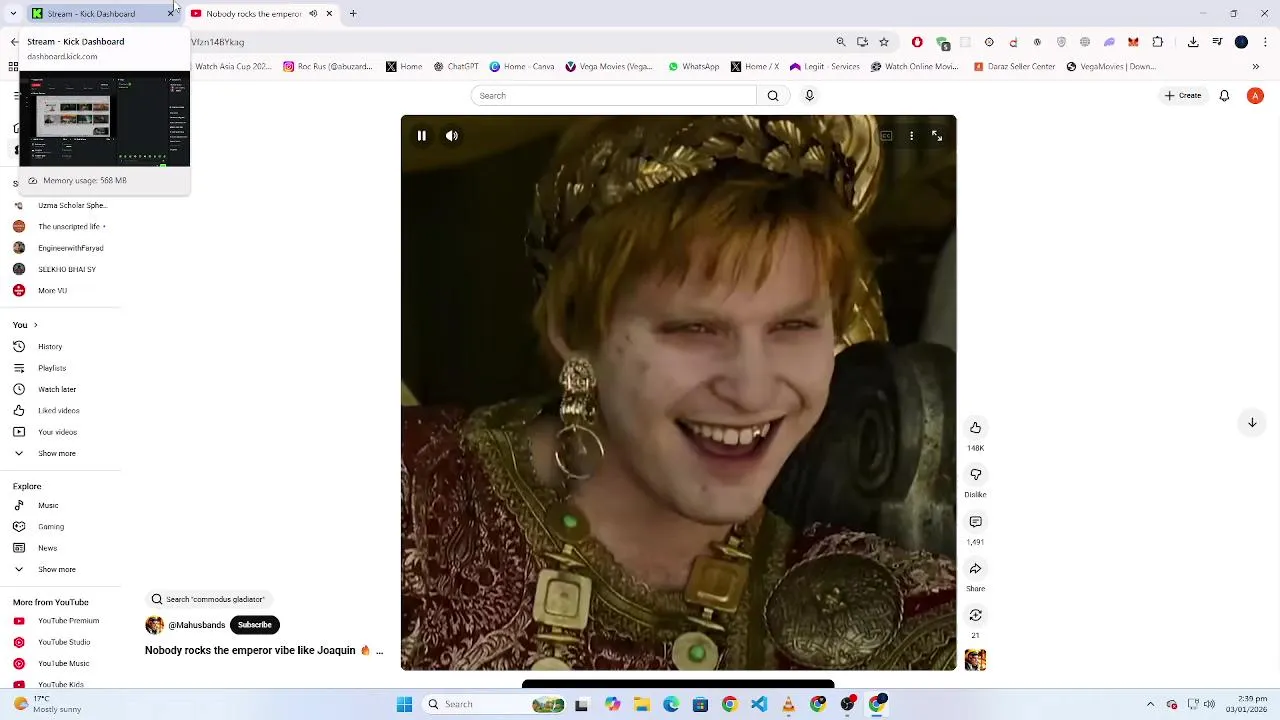Click 'Search "commodus gladiator"' suggestion
The height and width of the screenshot is (720, 1280).
(x=208, y=599)
